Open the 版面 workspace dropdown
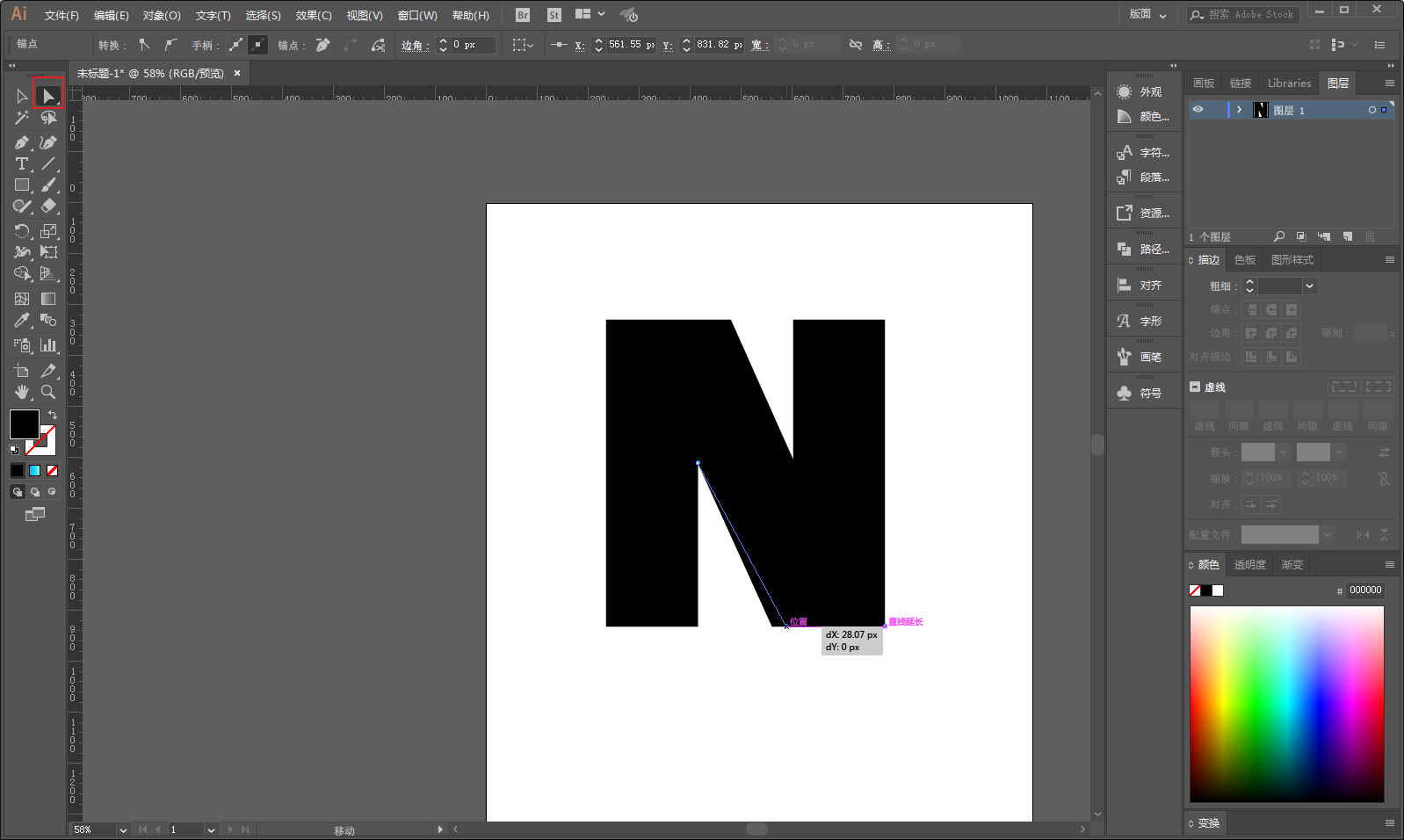Image resolution: width=1404 pixels, height=840 pixels. [1148, 14]
